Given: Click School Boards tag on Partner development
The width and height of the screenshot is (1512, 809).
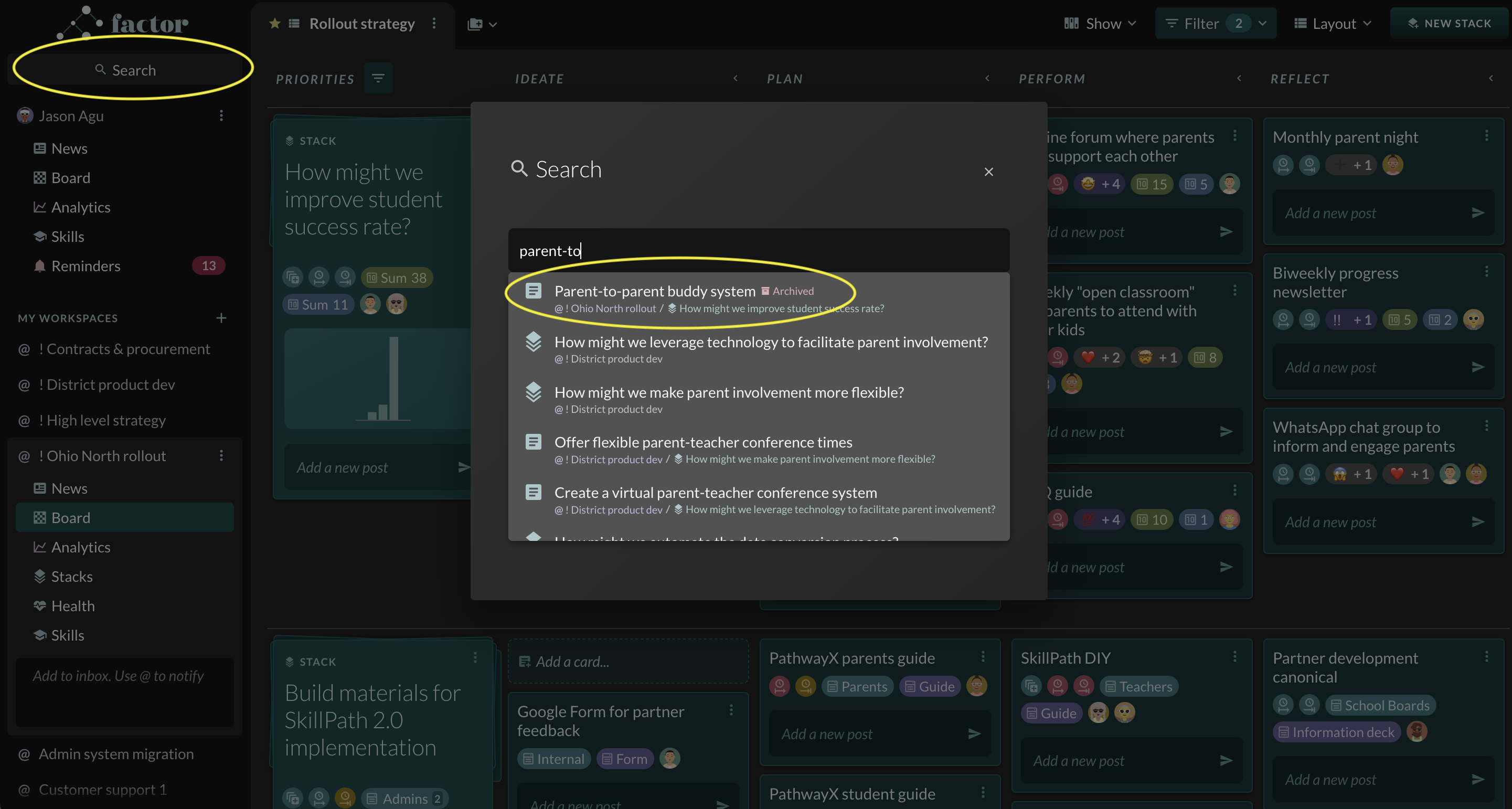Looking at the screenshot, I should click(1380, 706).
